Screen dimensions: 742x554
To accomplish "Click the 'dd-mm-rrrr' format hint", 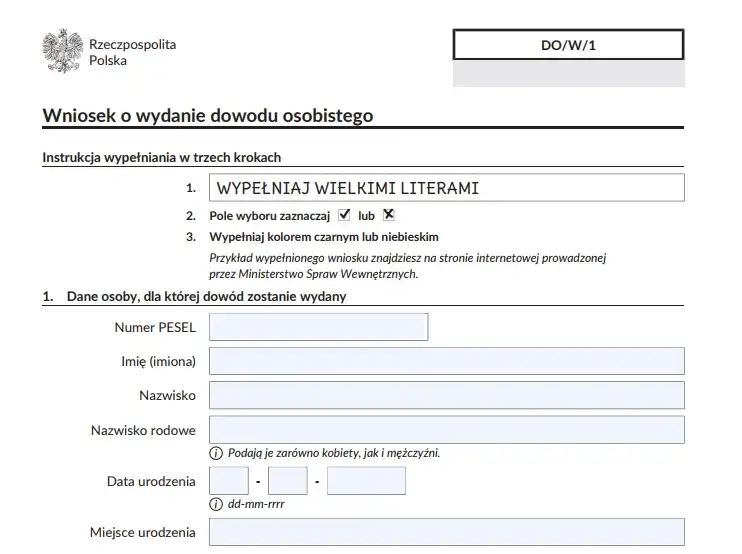I will point(256,504).
